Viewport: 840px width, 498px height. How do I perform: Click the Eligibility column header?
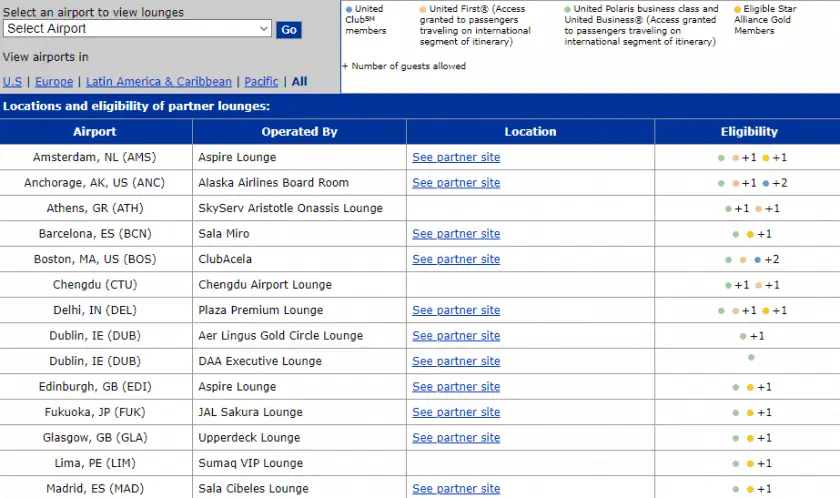(x=748, y=131)
